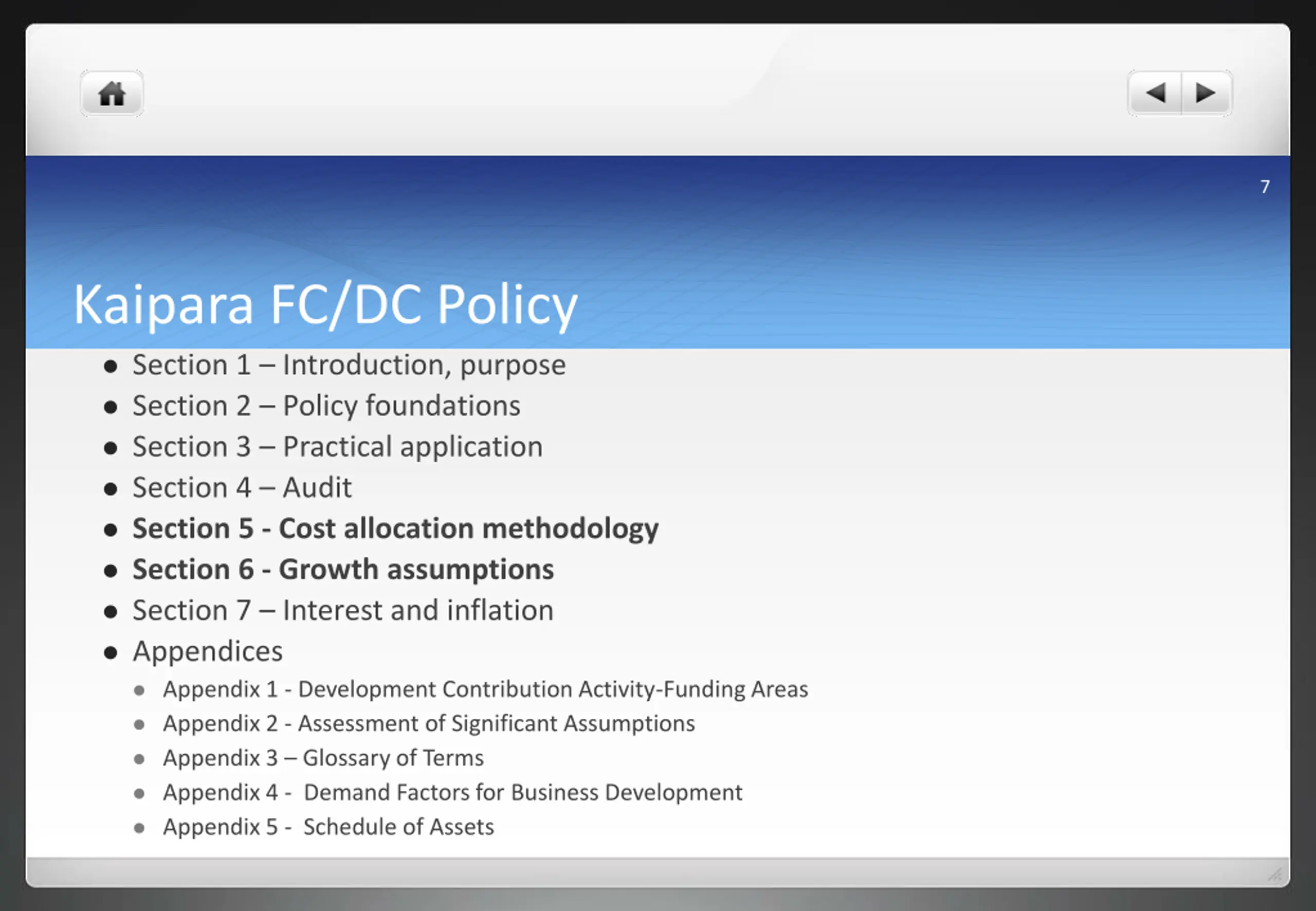Click the resize grip in bottom corner
This screenshot has height=911, width=1316.
(x=1274, y=873)
